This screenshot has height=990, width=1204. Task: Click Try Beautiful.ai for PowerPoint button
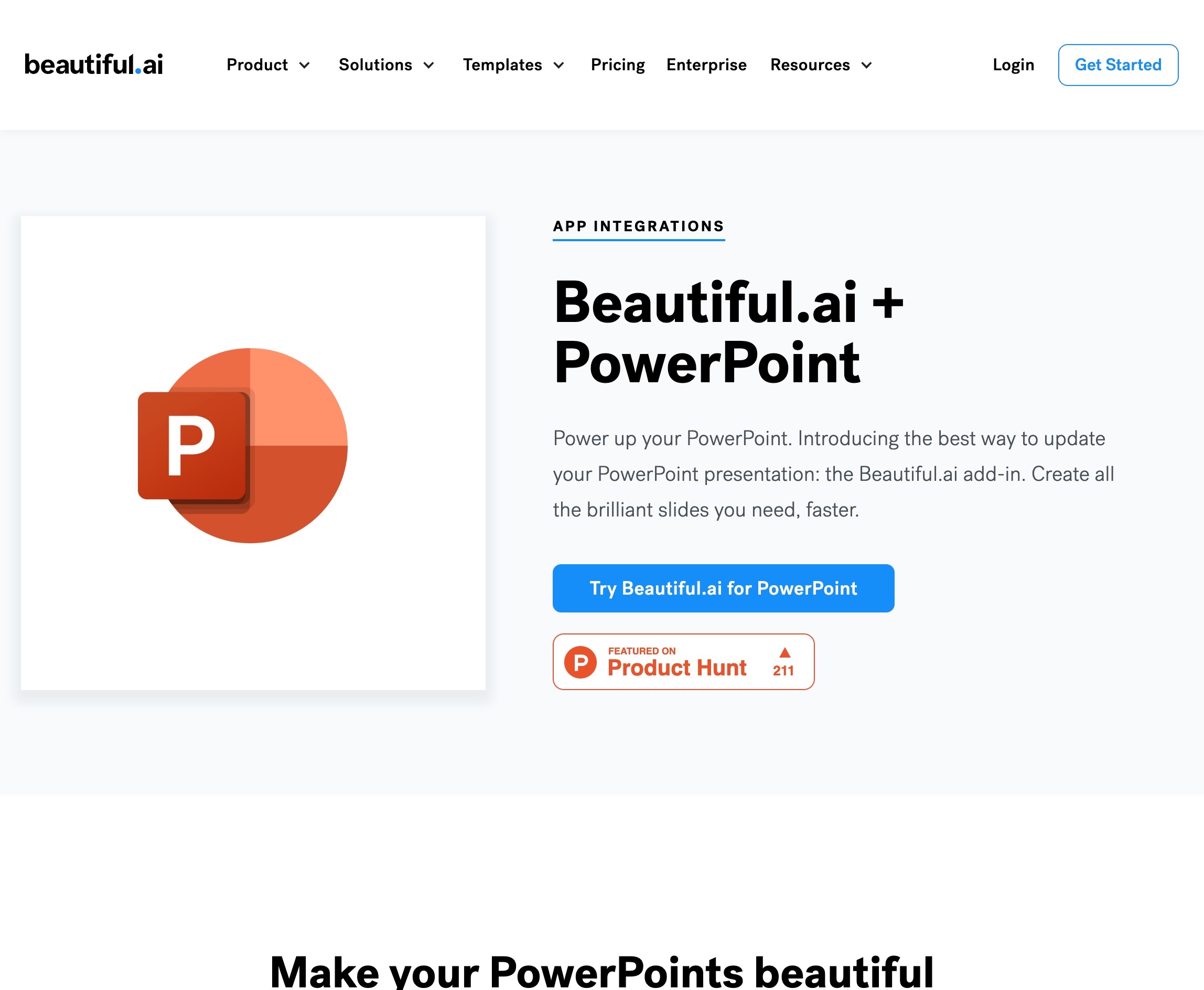tap(724, 588)
